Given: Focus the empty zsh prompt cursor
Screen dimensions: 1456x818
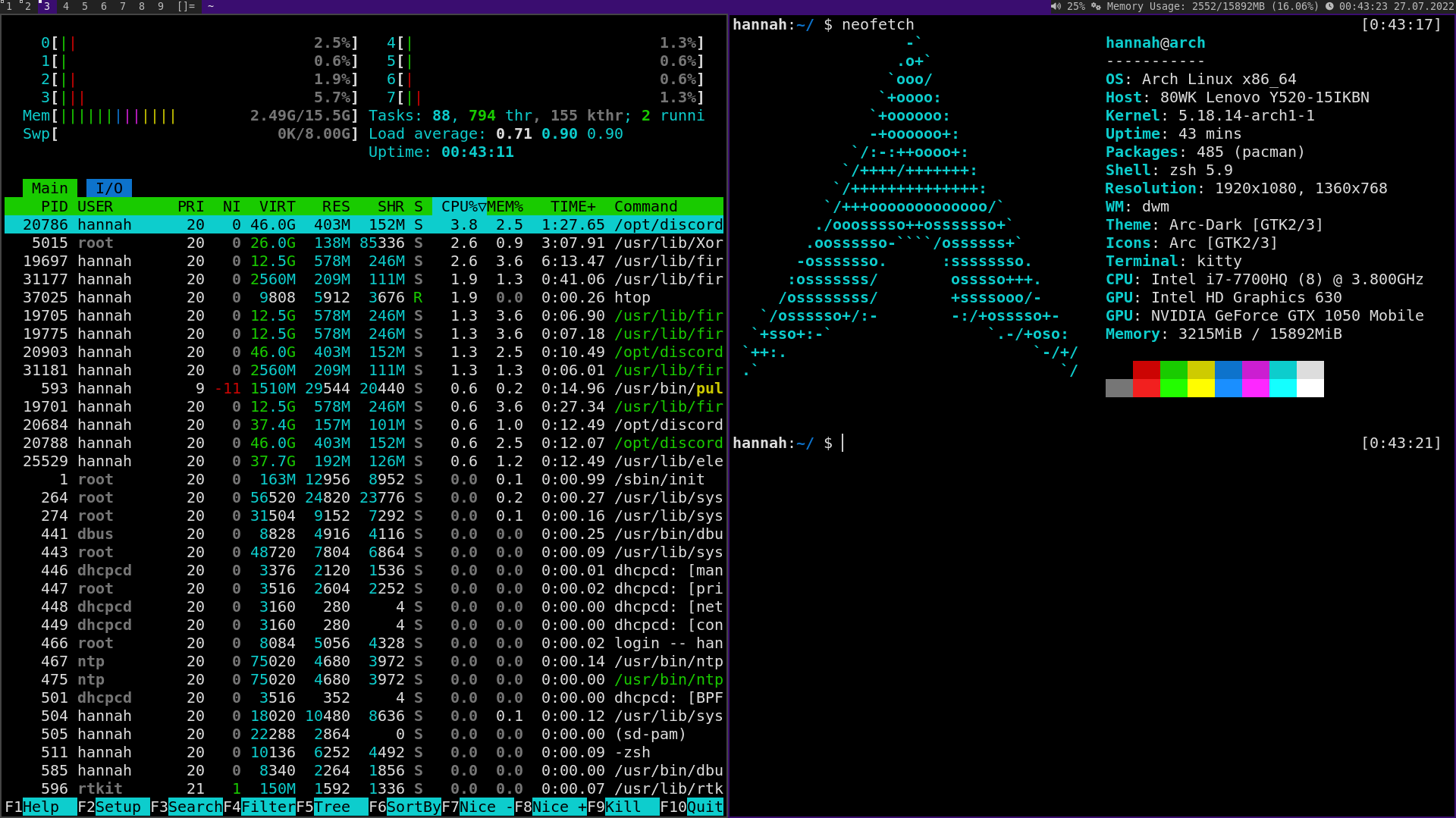Looking at the screenshot, I should coord(843,443).
